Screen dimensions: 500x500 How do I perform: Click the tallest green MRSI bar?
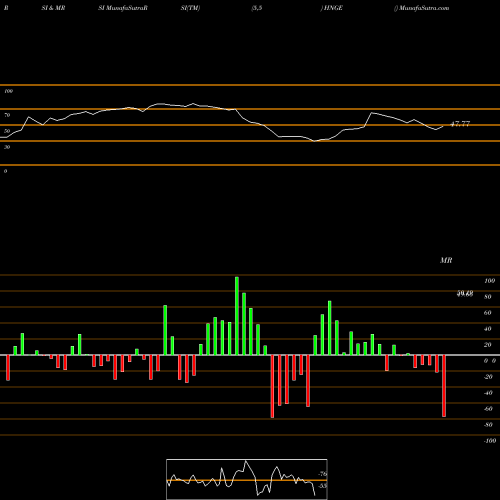click(x=237, y=316)
